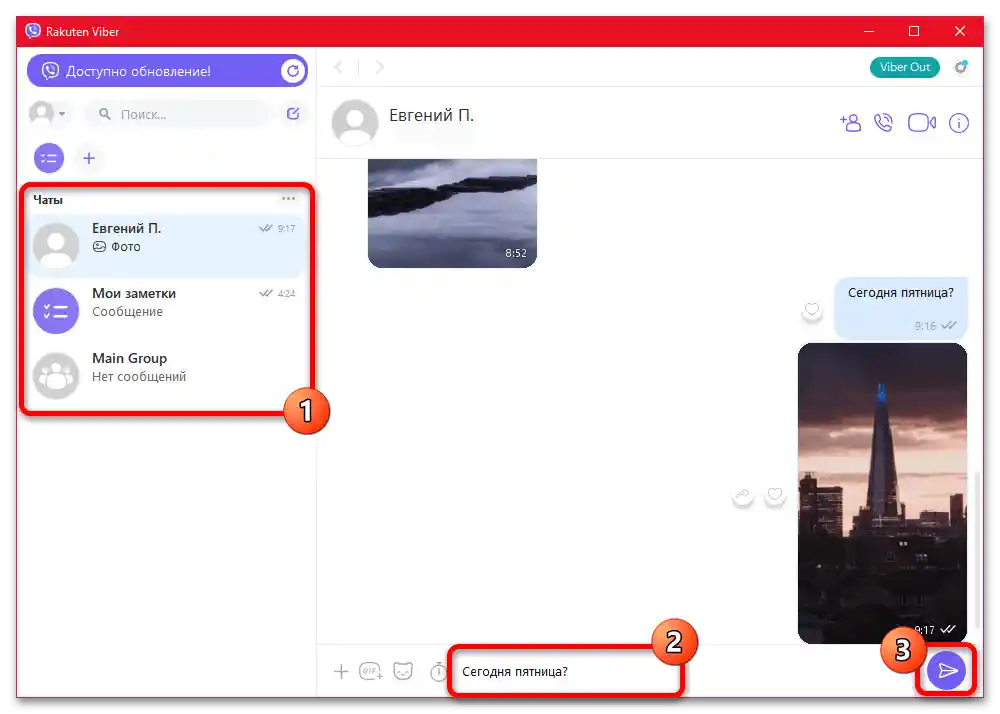Attach a file with the plus icon
The width and height of the screenshot is (1000, 714).
(341, 671)
